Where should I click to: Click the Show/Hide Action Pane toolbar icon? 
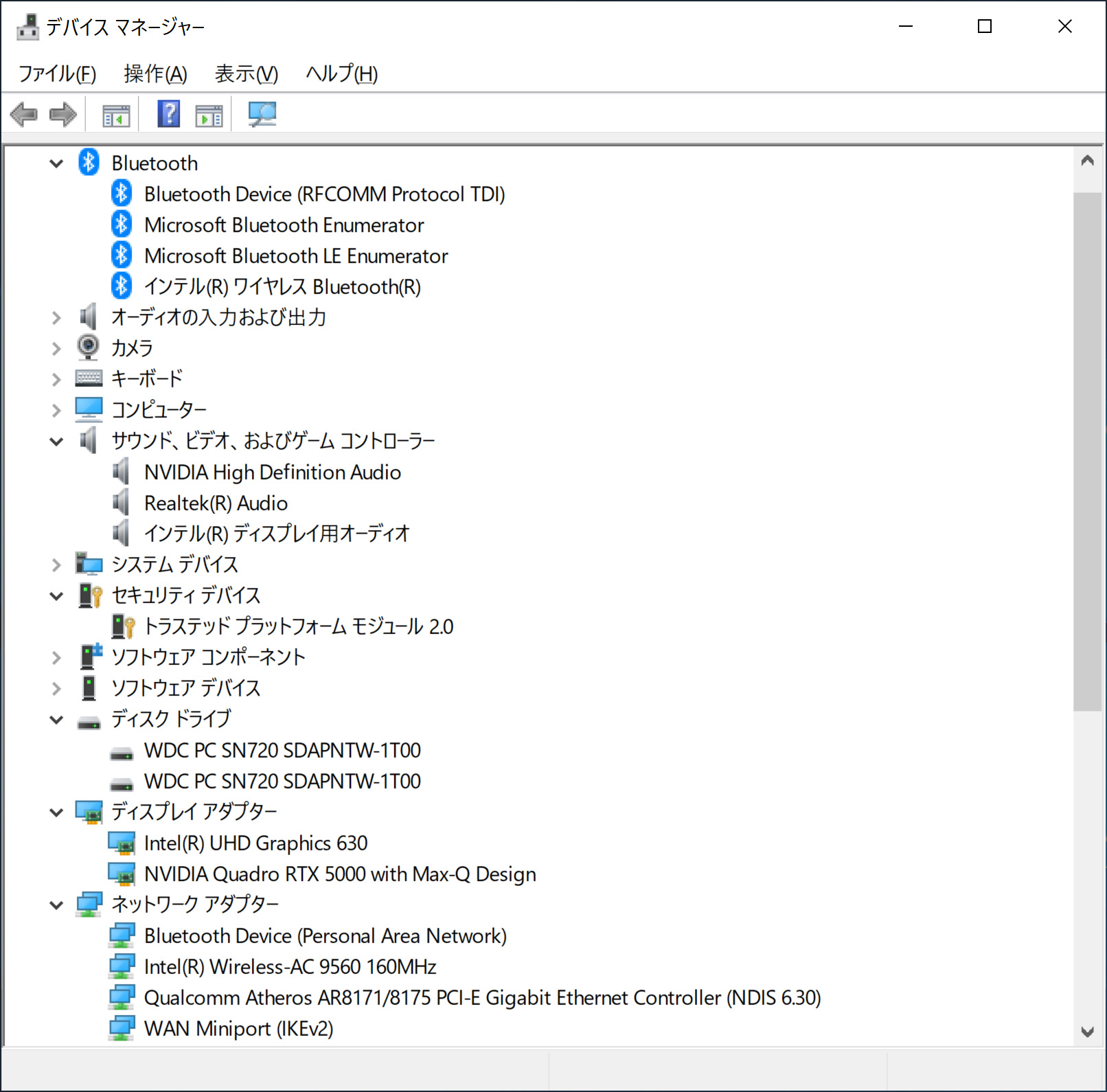(x=209, y=114)
